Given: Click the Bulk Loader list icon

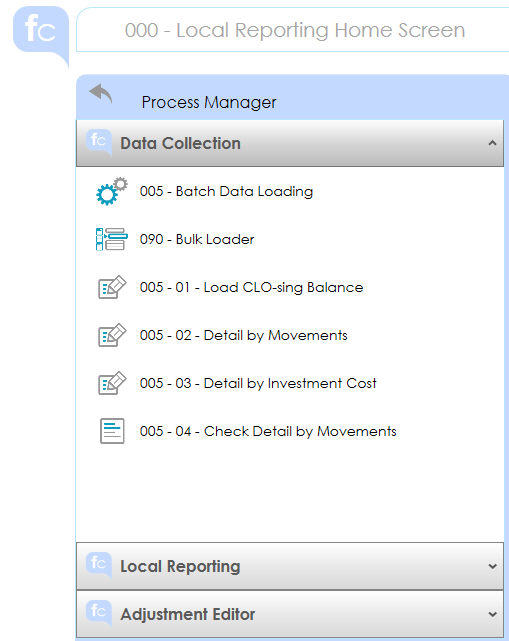Looking at the screenshot, I should click(x=112, y=239).
